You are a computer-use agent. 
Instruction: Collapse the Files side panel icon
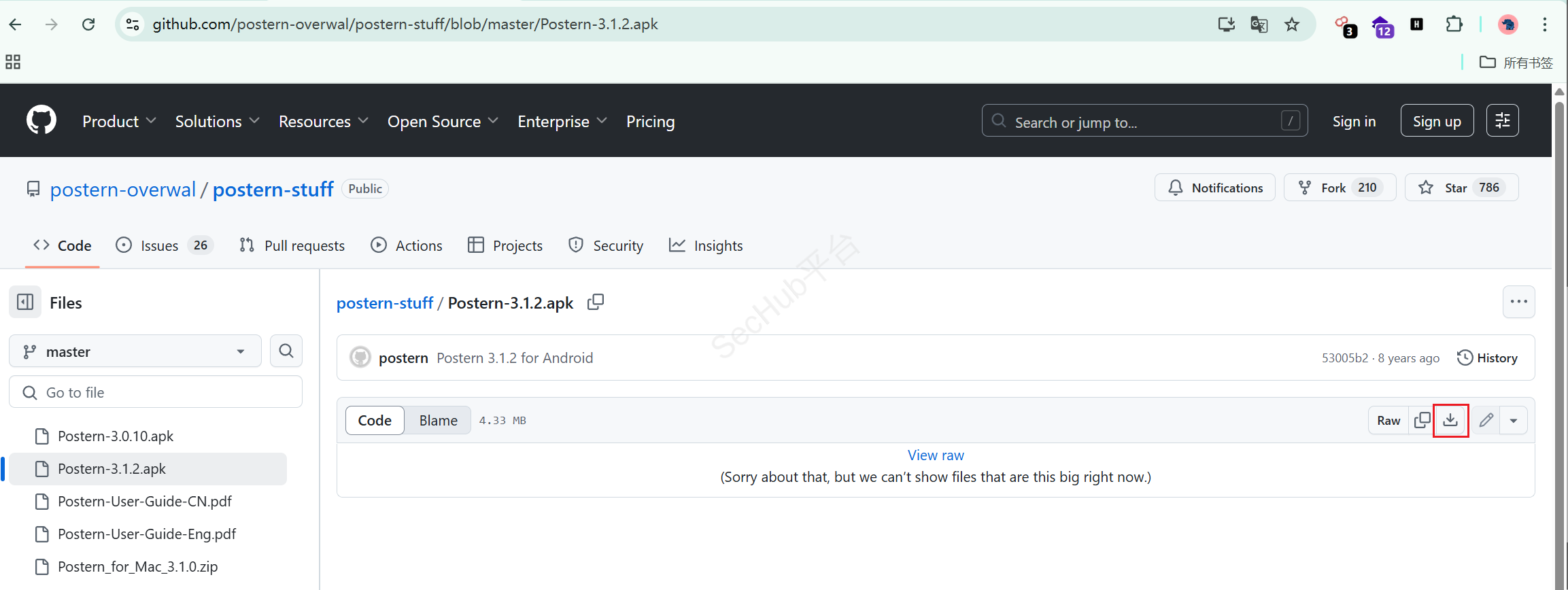(x=25, y=302)
